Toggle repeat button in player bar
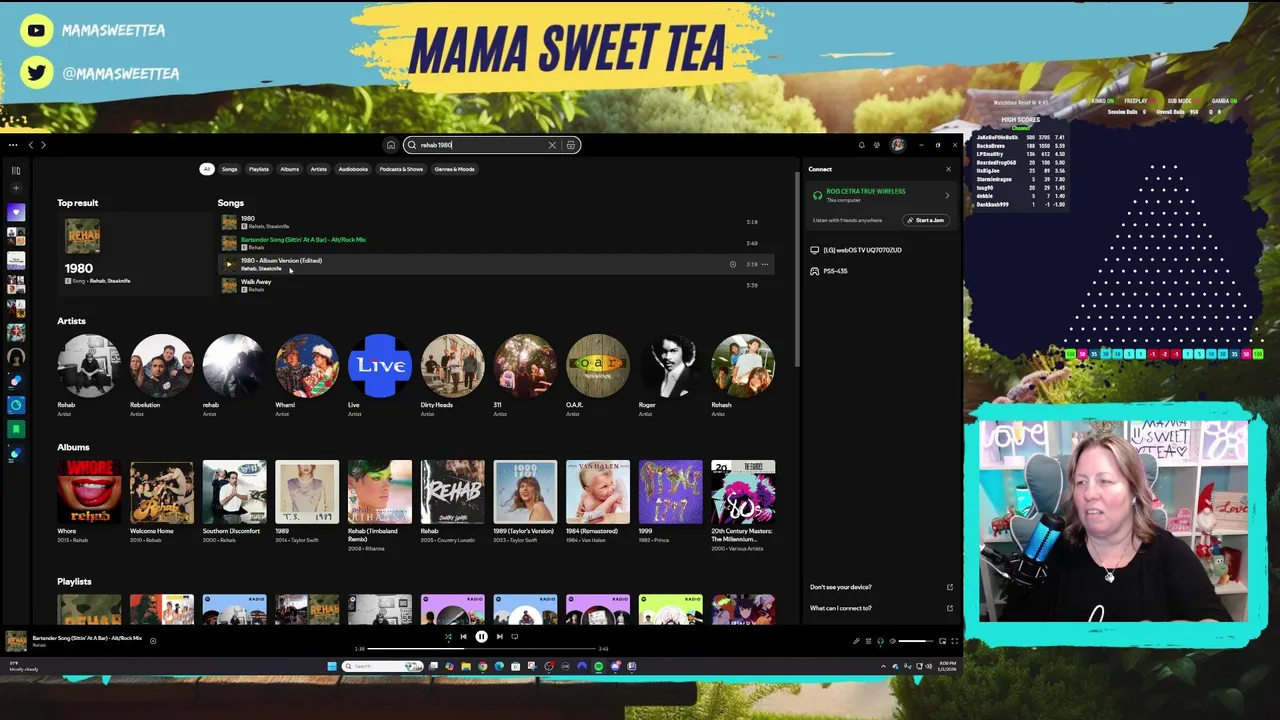The width and height of the screenshot is (1280, 720). click(515, 636)
